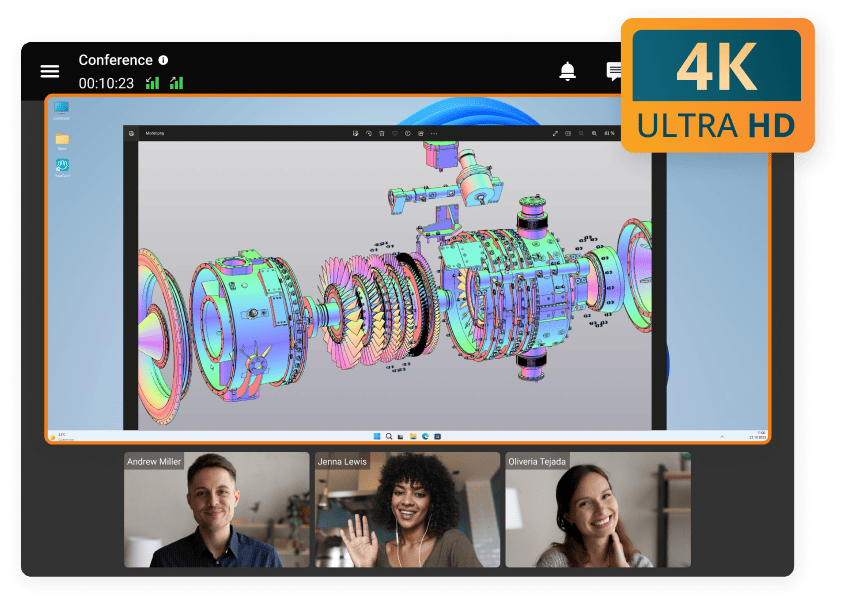Check the second green signal strength indicator

click(x=177, y=83)
